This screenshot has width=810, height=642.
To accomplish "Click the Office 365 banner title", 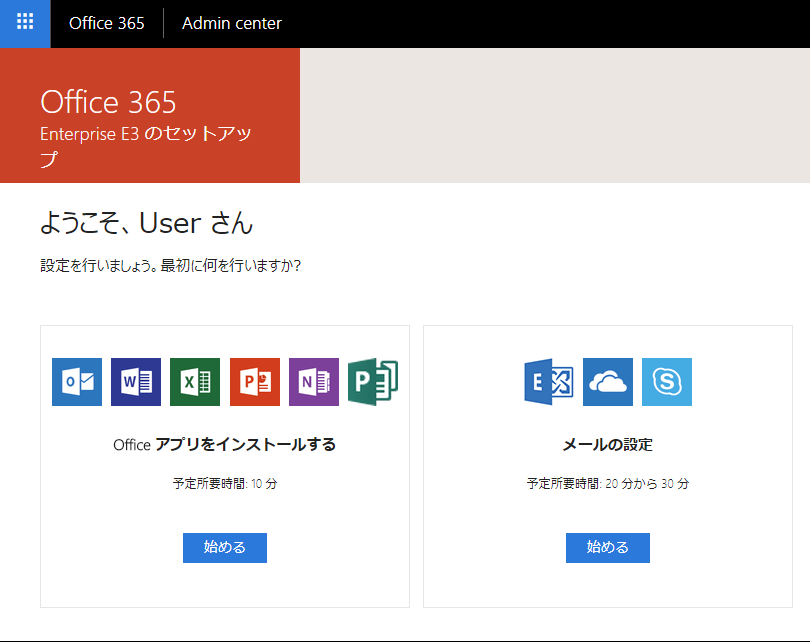I will point(108,102).
